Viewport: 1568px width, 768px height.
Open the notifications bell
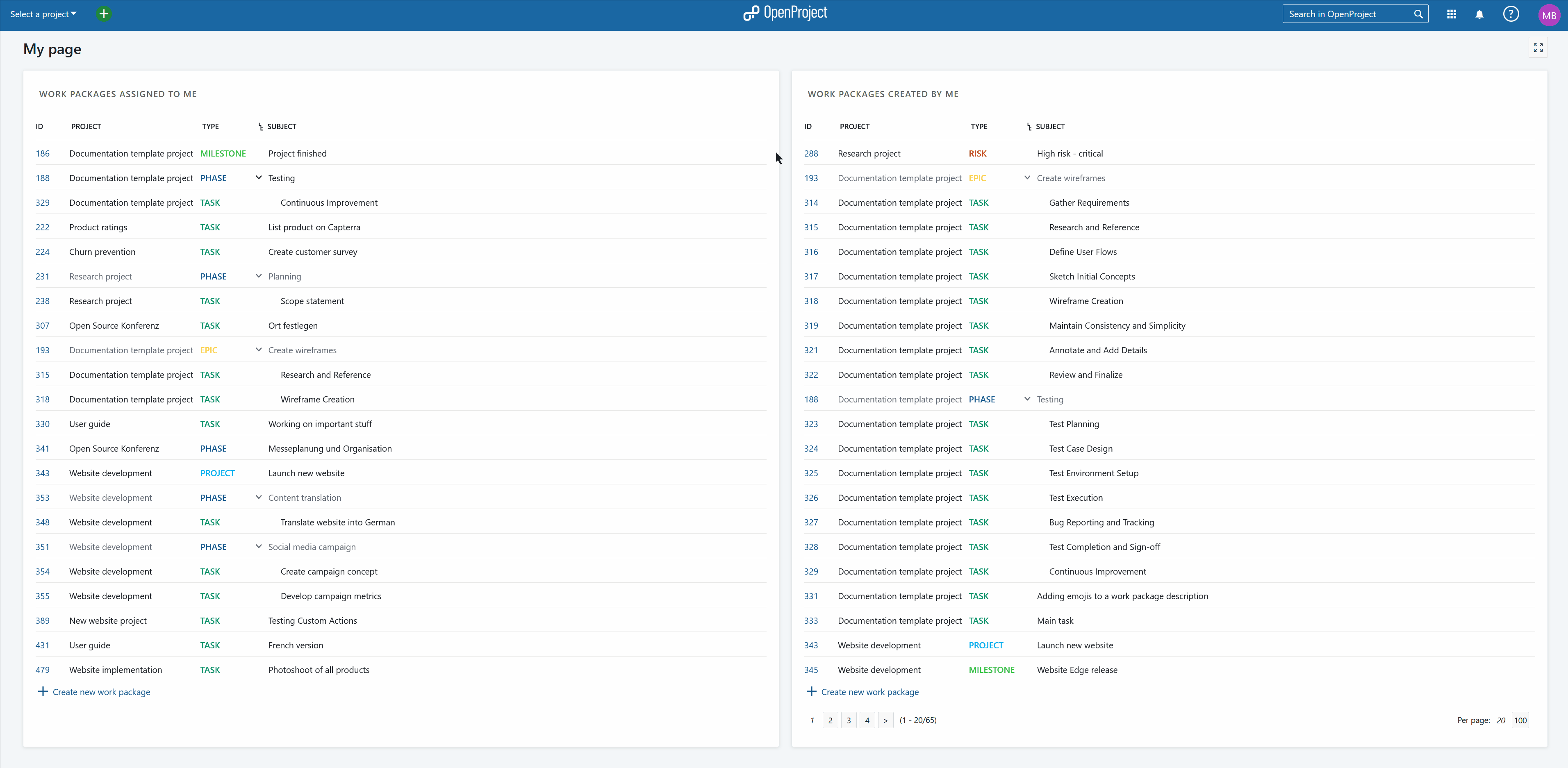[x=1479, y=15]
